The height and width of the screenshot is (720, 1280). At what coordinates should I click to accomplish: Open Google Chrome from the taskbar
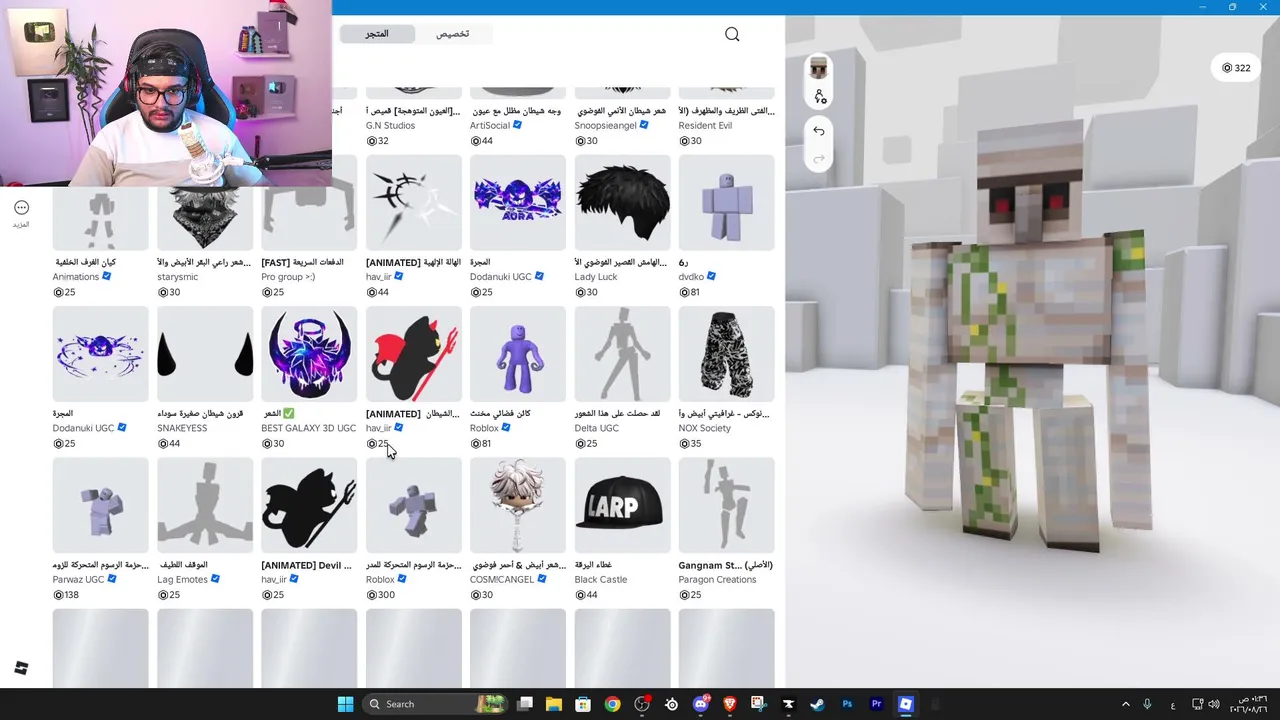click(x=612, y=704)
